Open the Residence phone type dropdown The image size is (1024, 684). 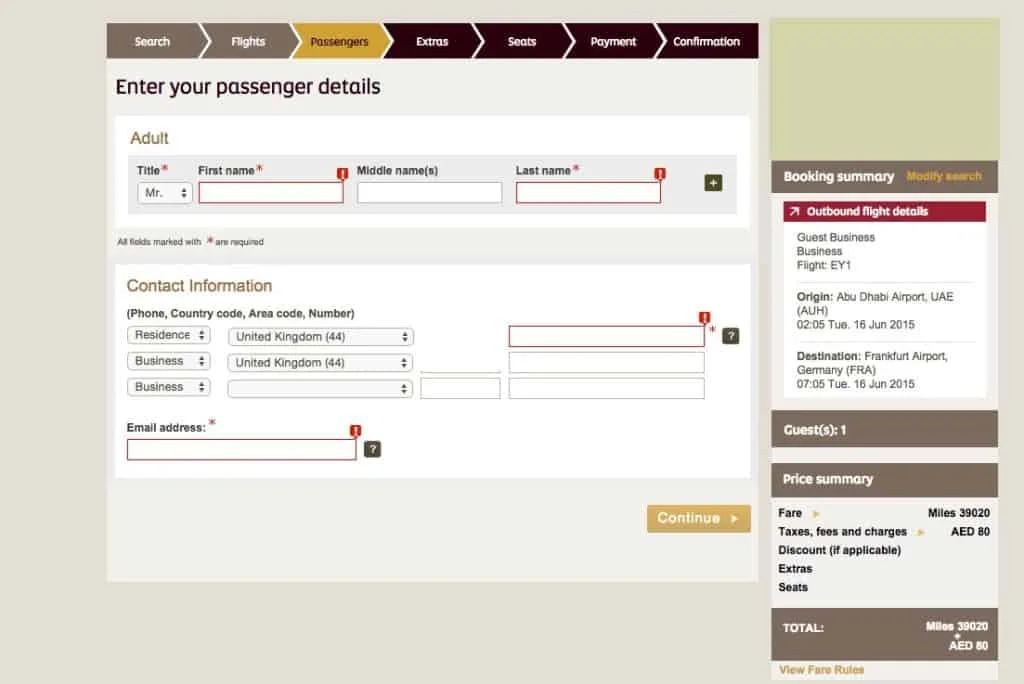coord(168,335)
